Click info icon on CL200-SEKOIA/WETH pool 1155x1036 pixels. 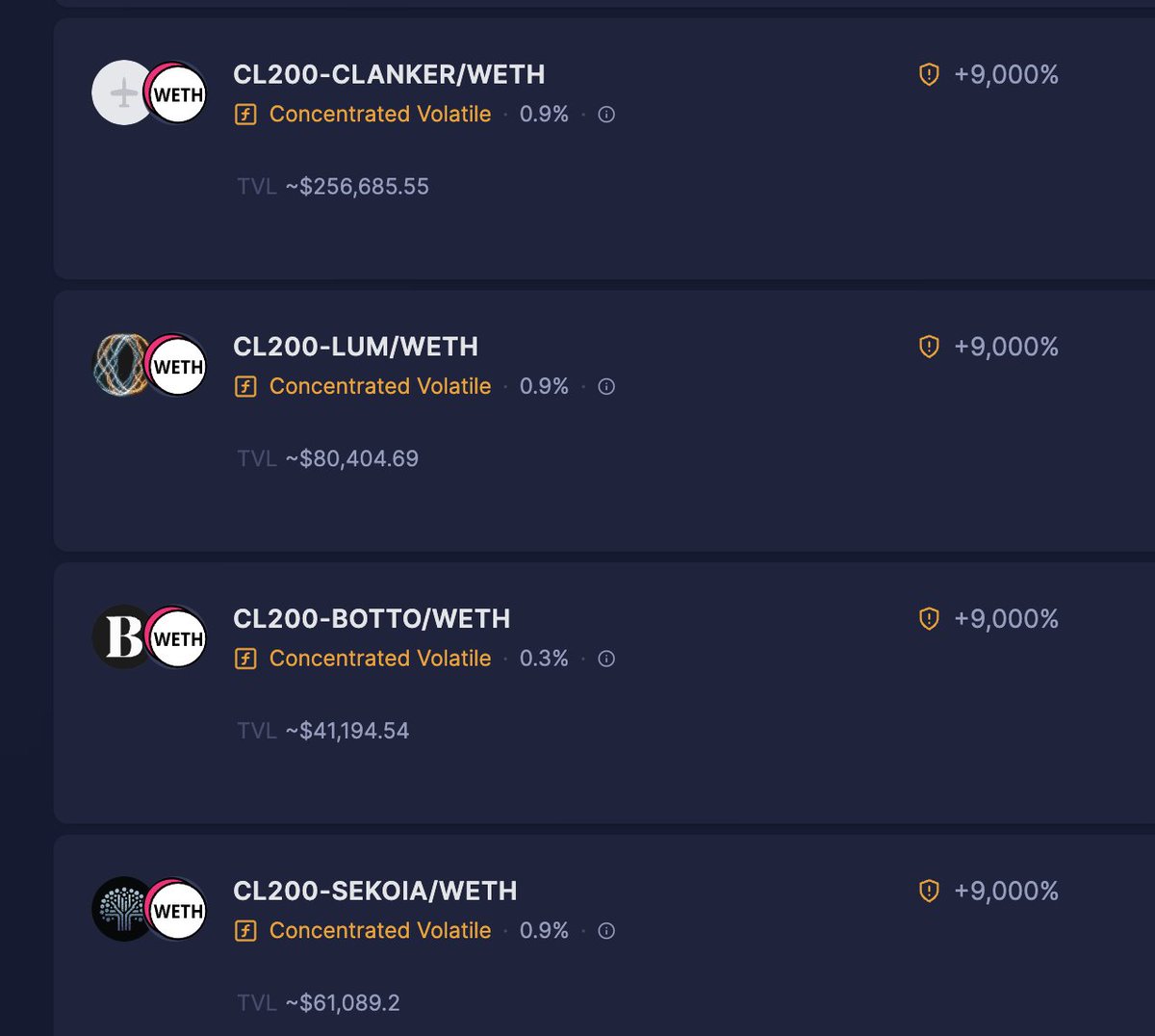point(606,931)
